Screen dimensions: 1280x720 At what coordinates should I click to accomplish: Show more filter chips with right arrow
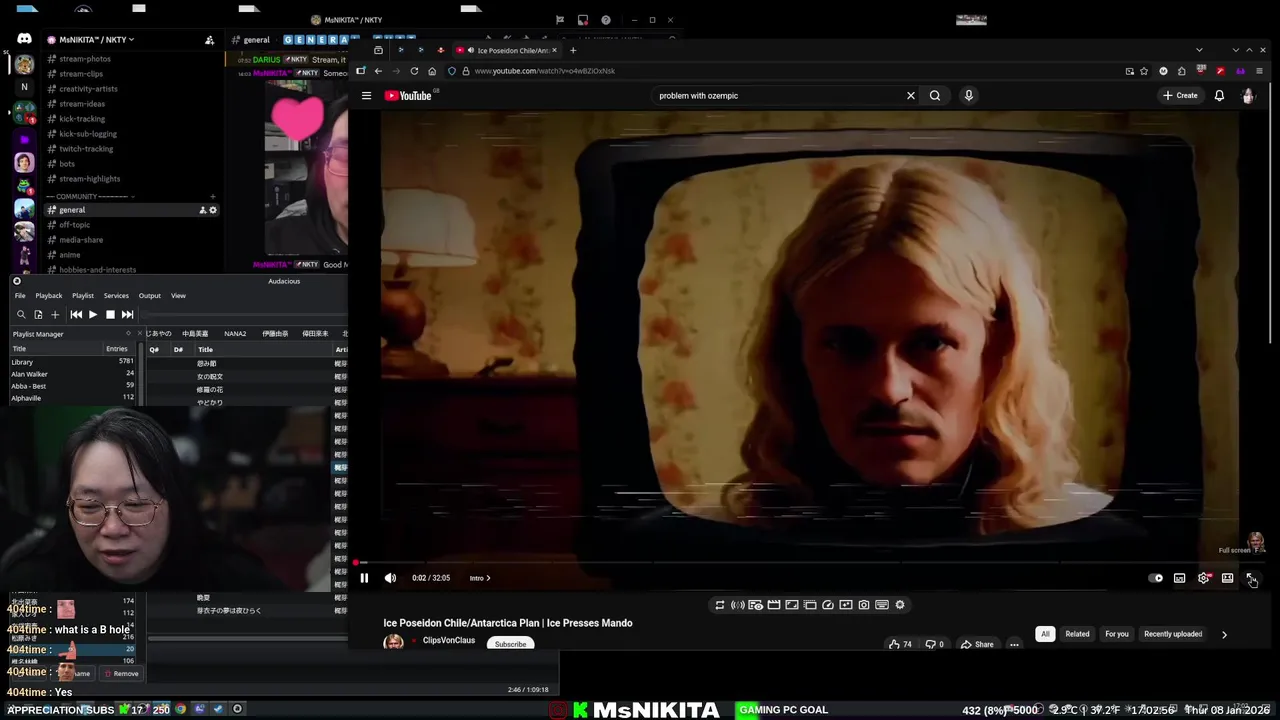click(1224, 634)
